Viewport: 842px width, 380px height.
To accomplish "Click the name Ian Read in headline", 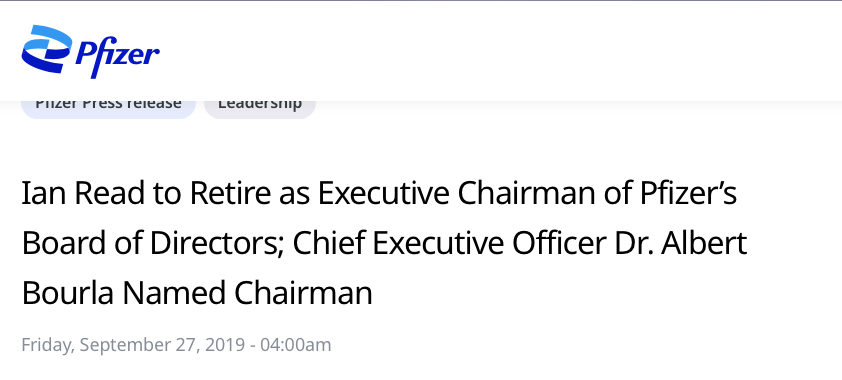I will (83, 194).
